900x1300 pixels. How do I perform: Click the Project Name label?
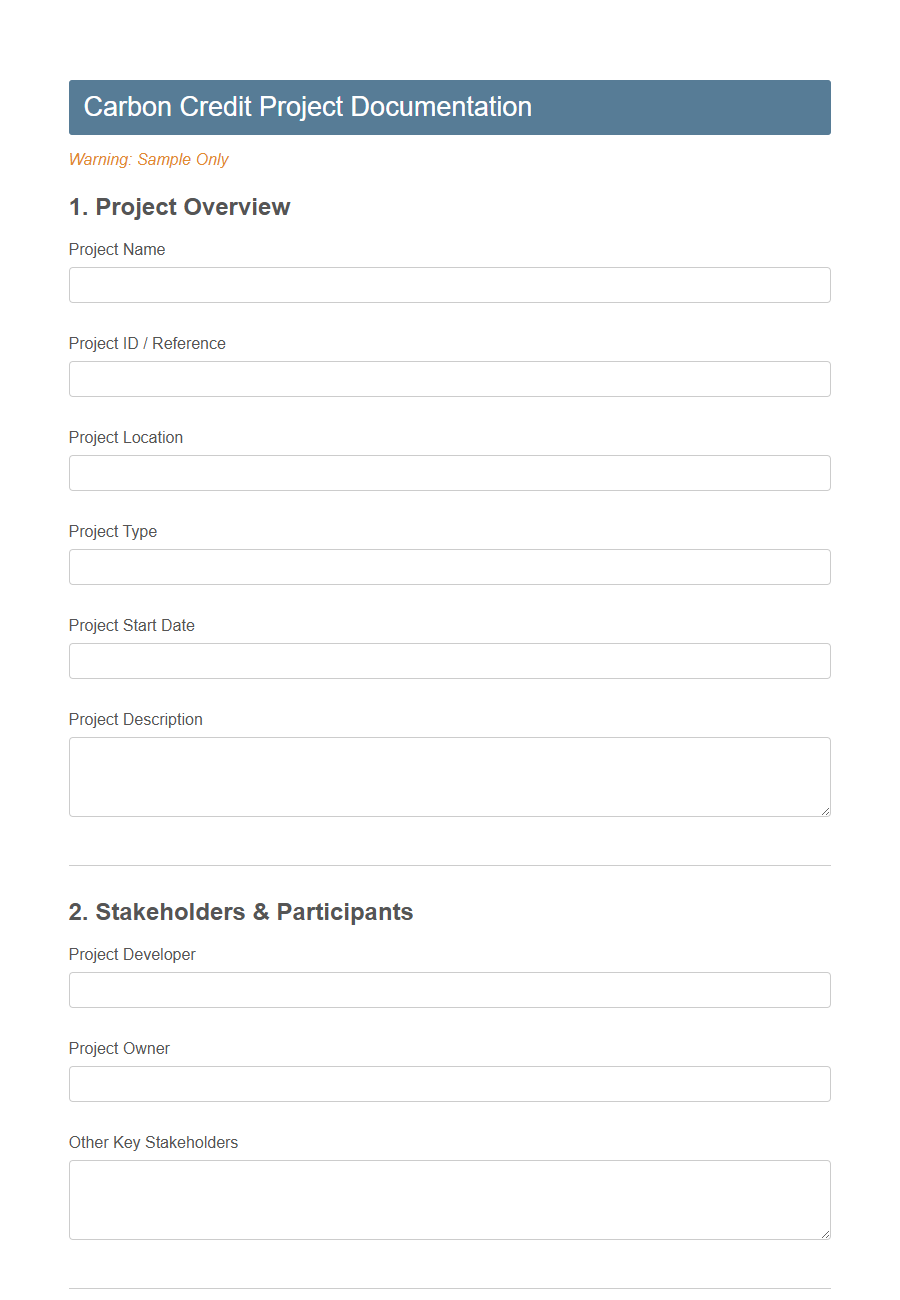(116, 249)
